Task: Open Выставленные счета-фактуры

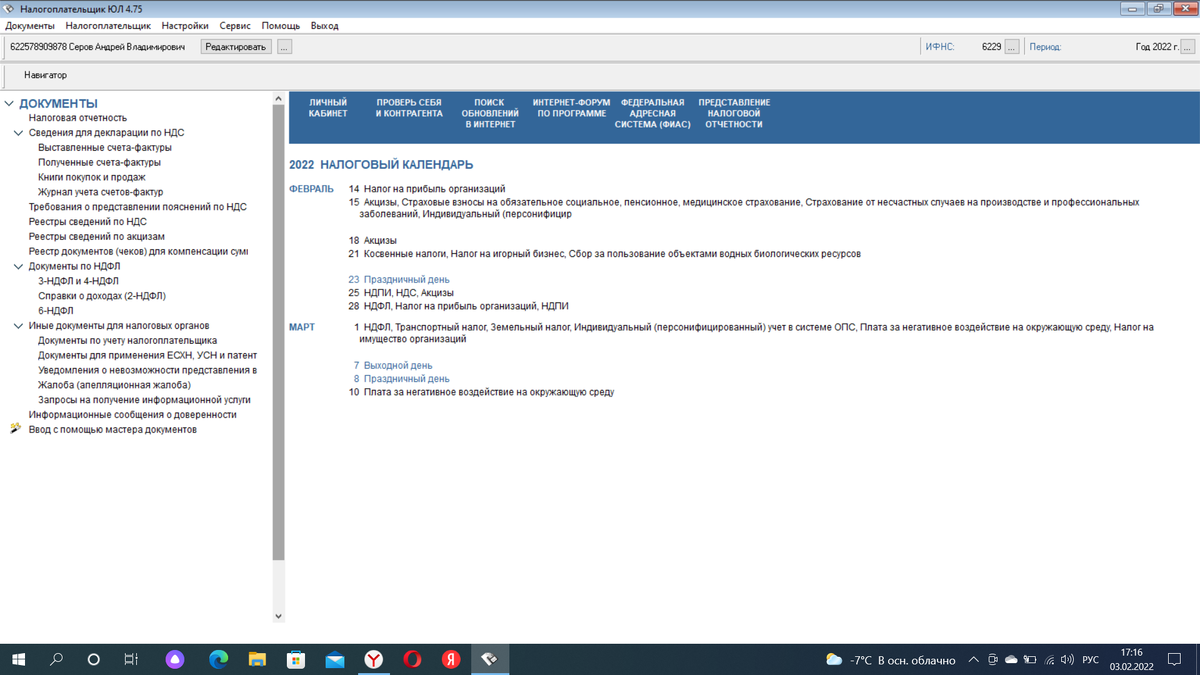Action: click(105, 147)
